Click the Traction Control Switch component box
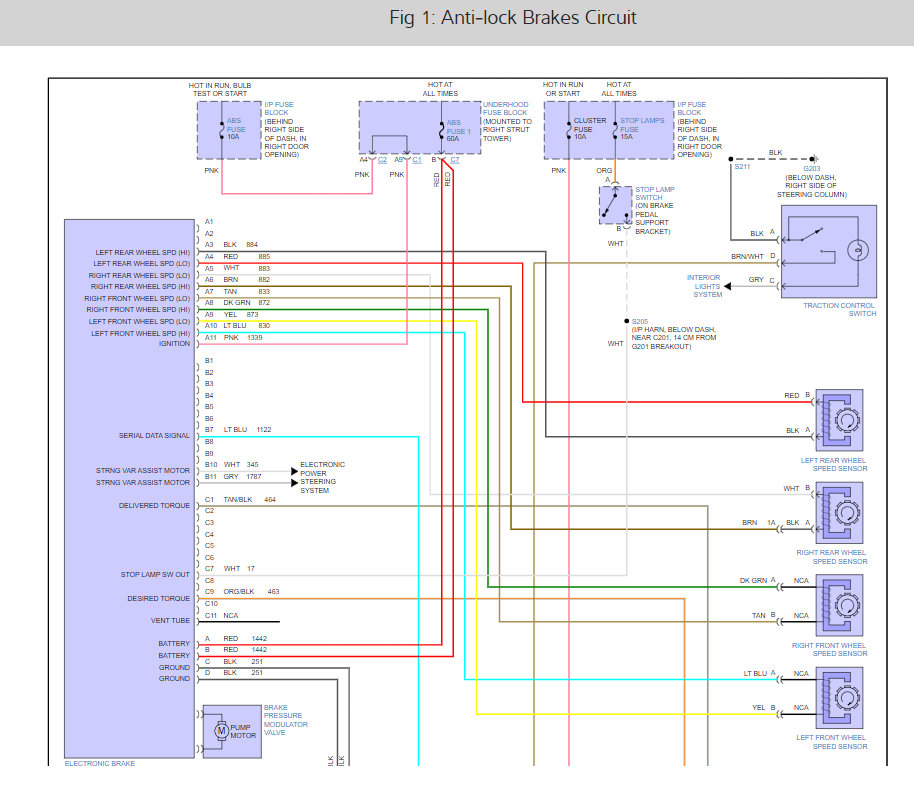This screenshot has height=787, width=914. [829, 252]
